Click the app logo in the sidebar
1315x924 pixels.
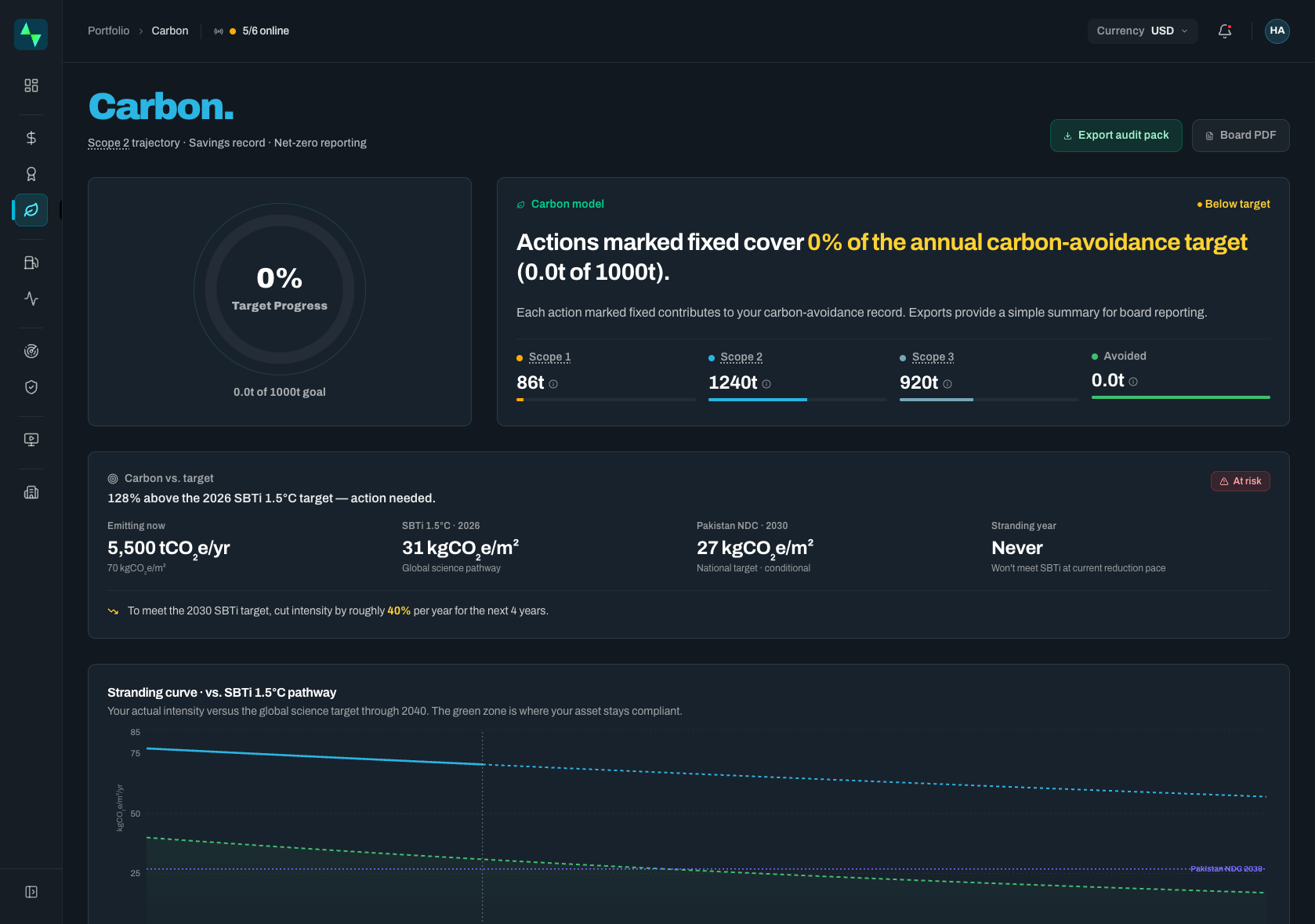click(31, 34)
